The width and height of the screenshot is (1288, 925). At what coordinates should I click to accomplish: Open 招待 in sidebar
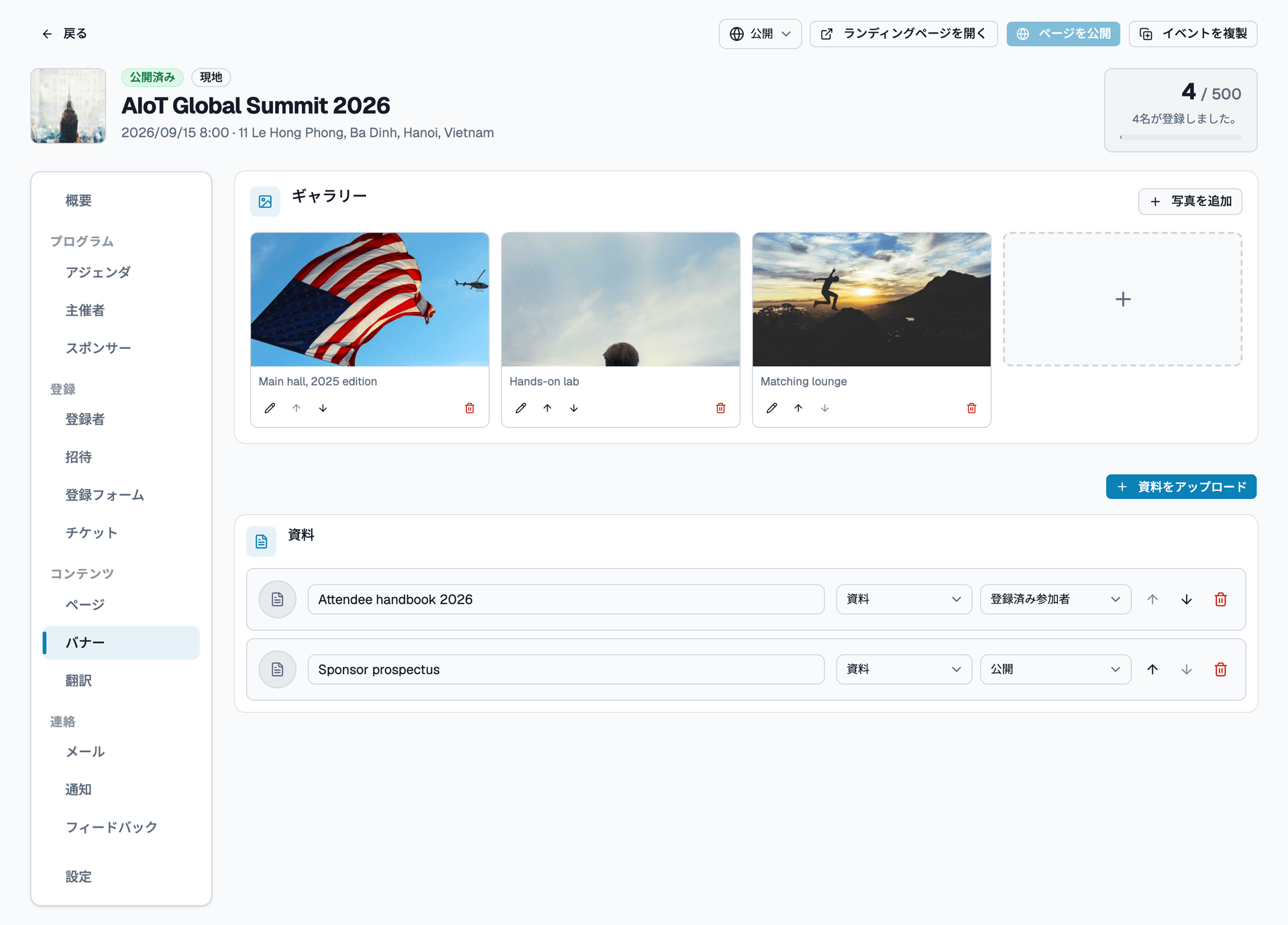point(121,457)
